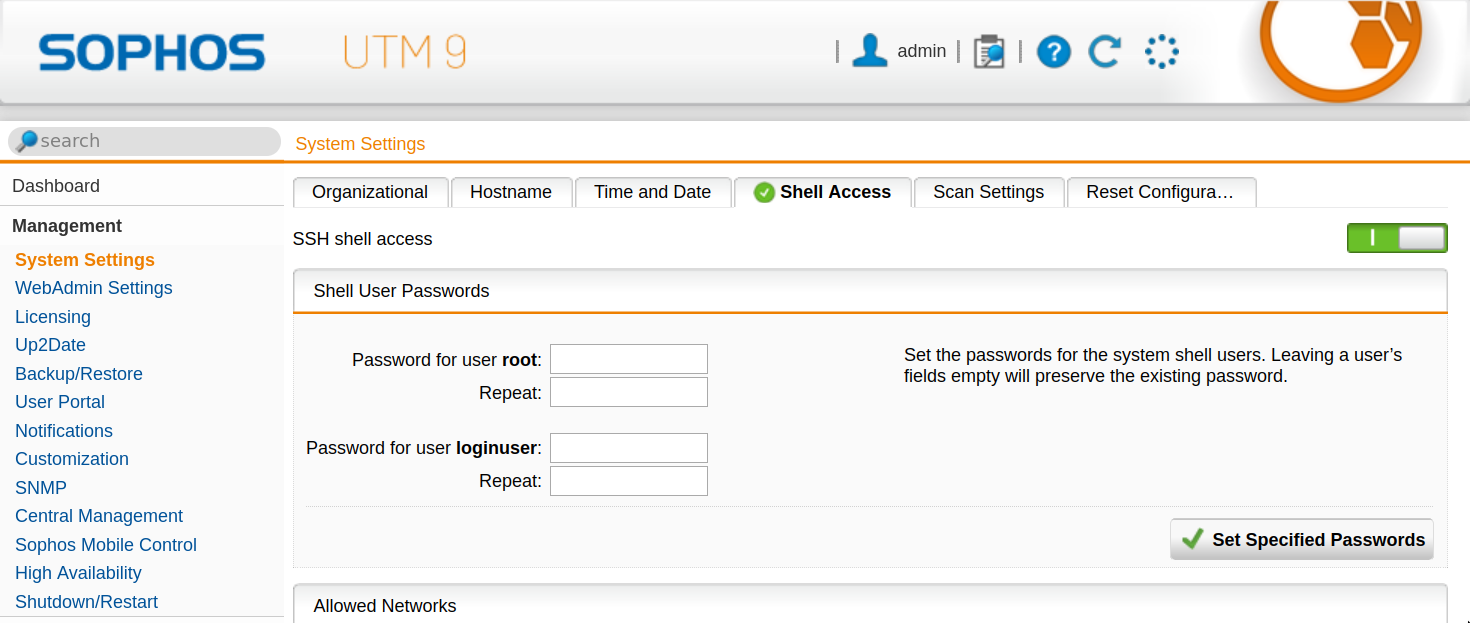Click the dotted circle activity icon
Viewport: 1470px width, 623px height.
(x=1161, y=52)
